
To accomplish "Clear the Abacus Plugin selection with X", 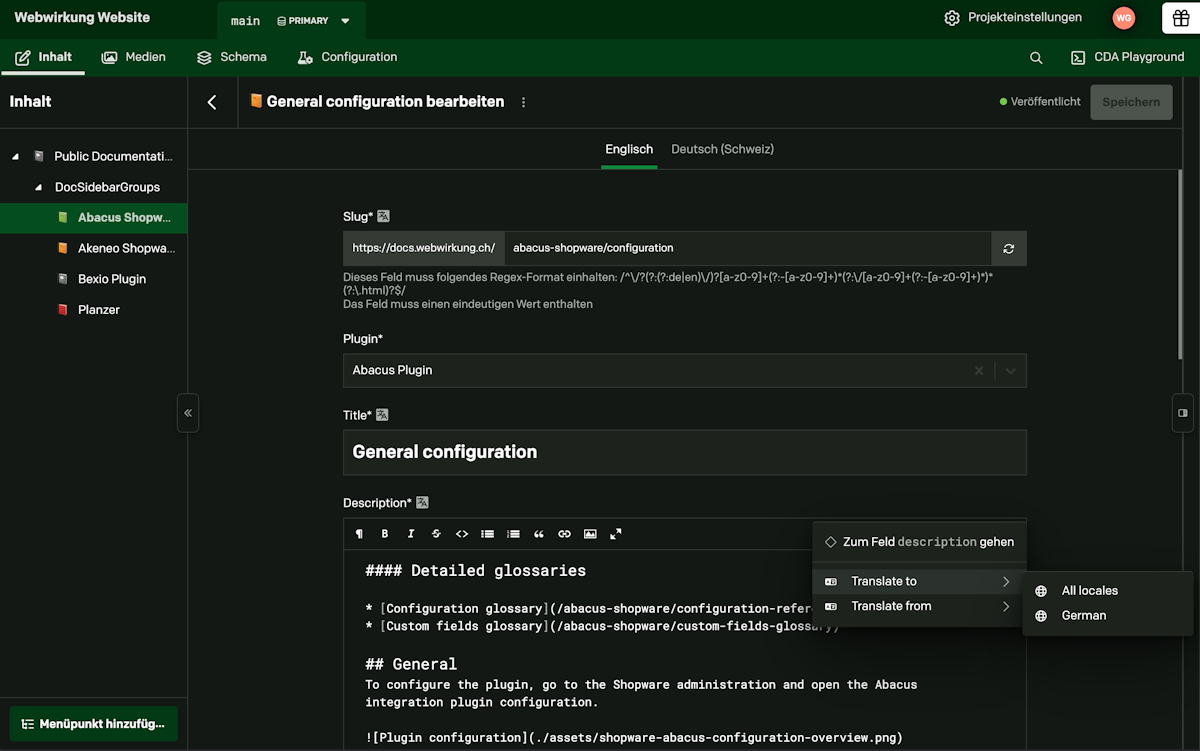I will point(979,370).
